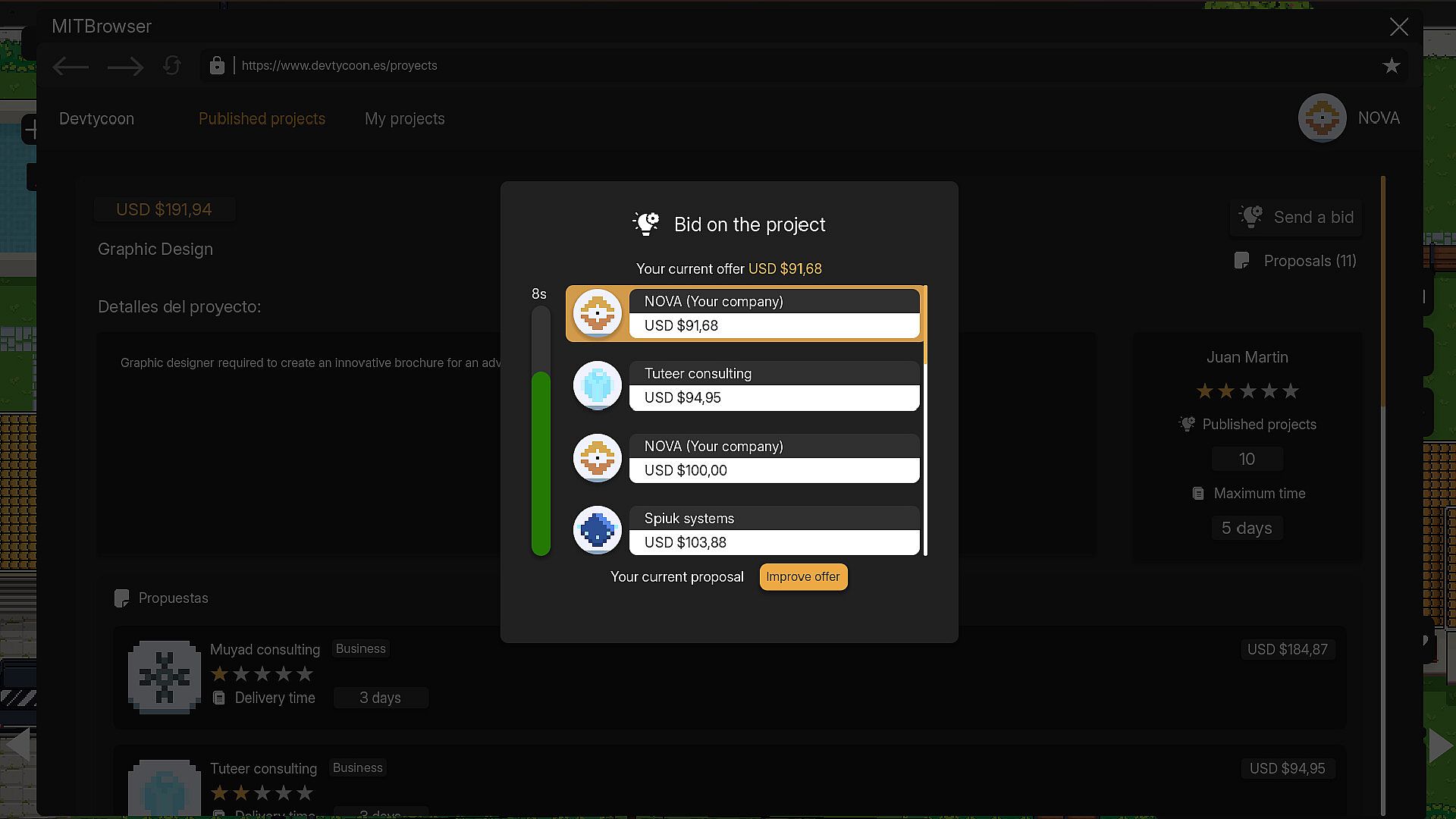Close the MITBrowser window
This screenshot has height=819, width=1456.
pos(1398,27)
